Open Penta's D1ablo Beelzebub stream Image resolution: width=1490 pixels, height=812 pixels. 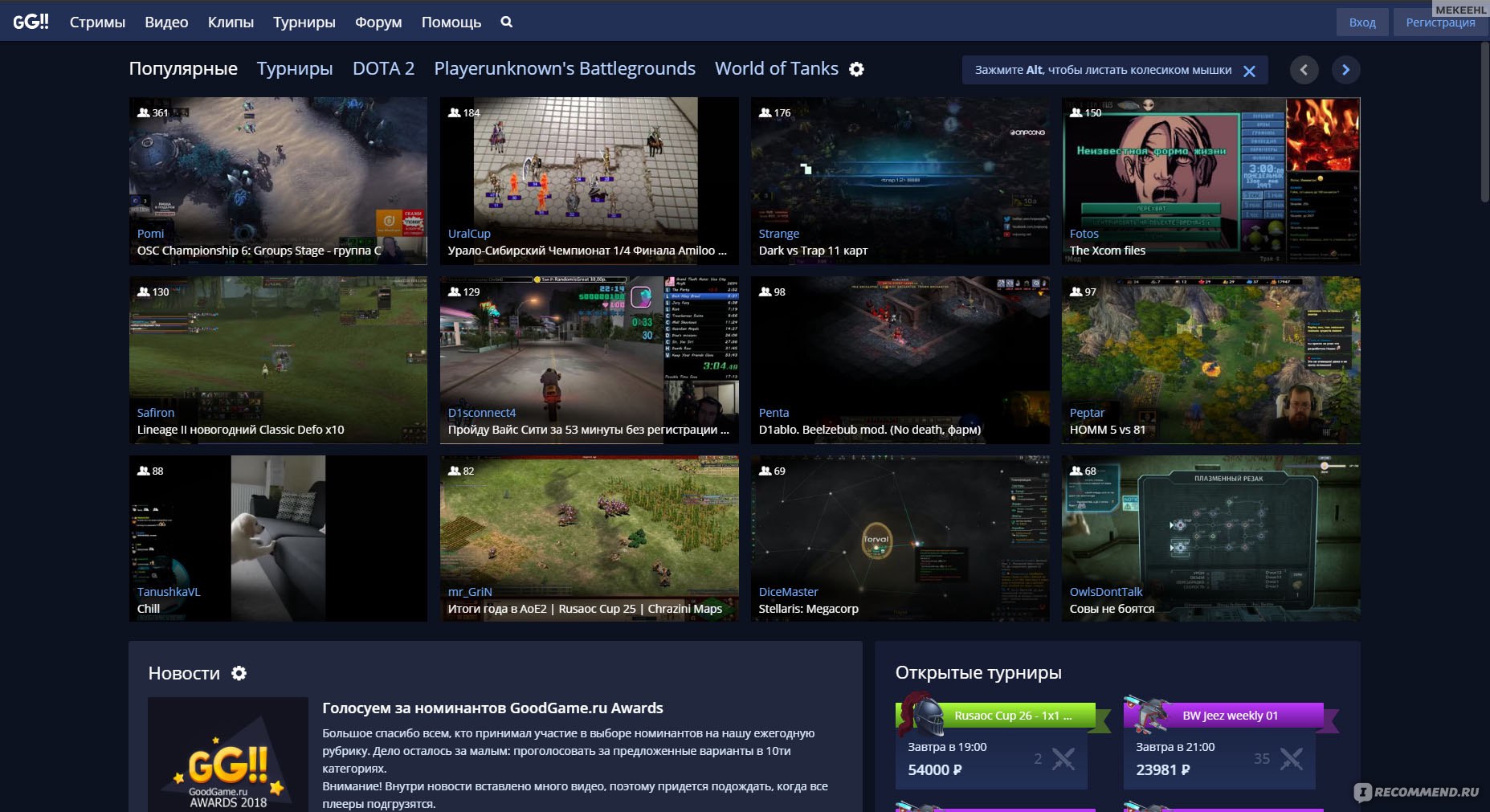900,360
